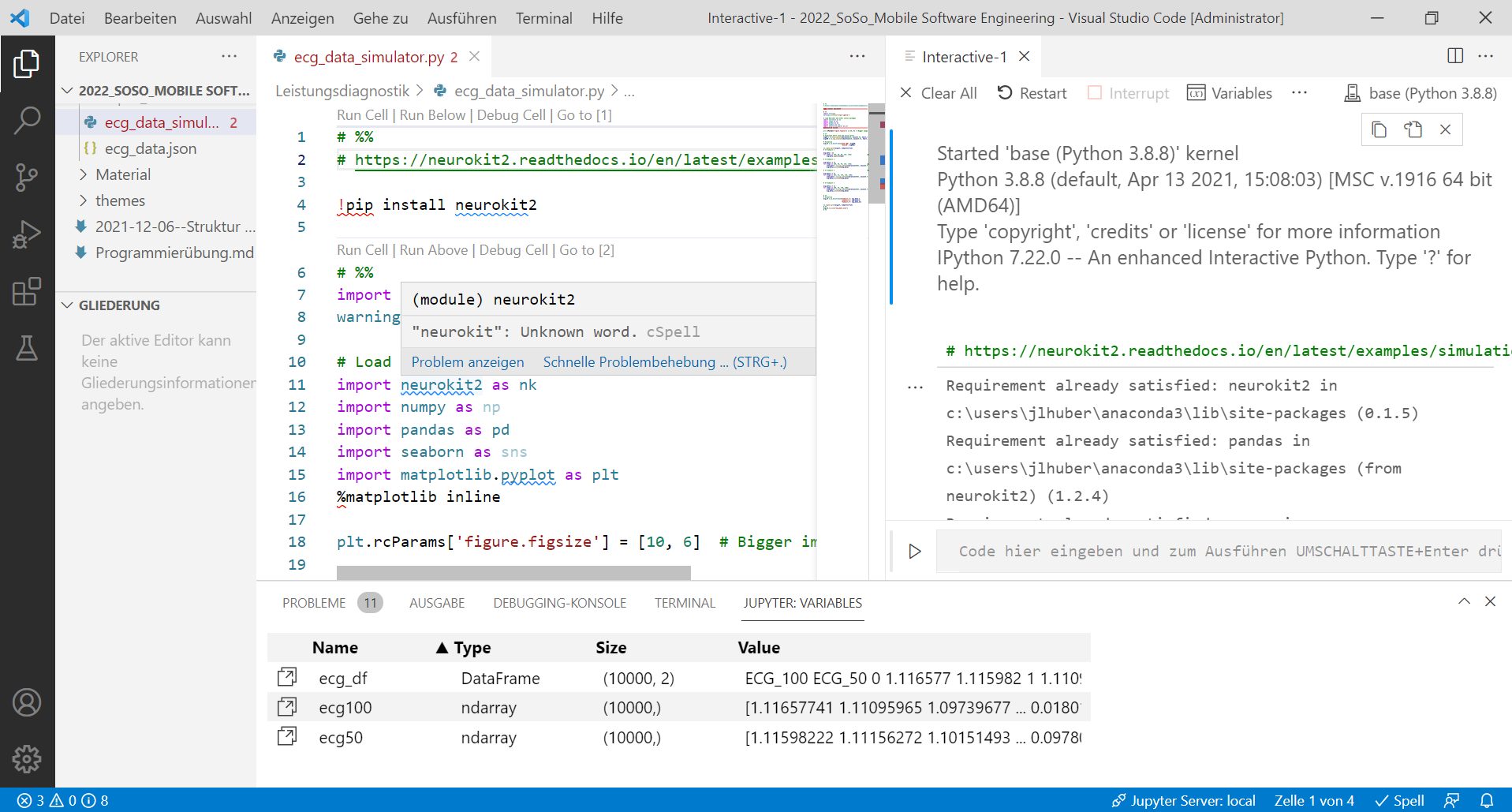The image size is (1512, 812).
Task: Open the Manage gear settings icon
Action: pos(27,759)
